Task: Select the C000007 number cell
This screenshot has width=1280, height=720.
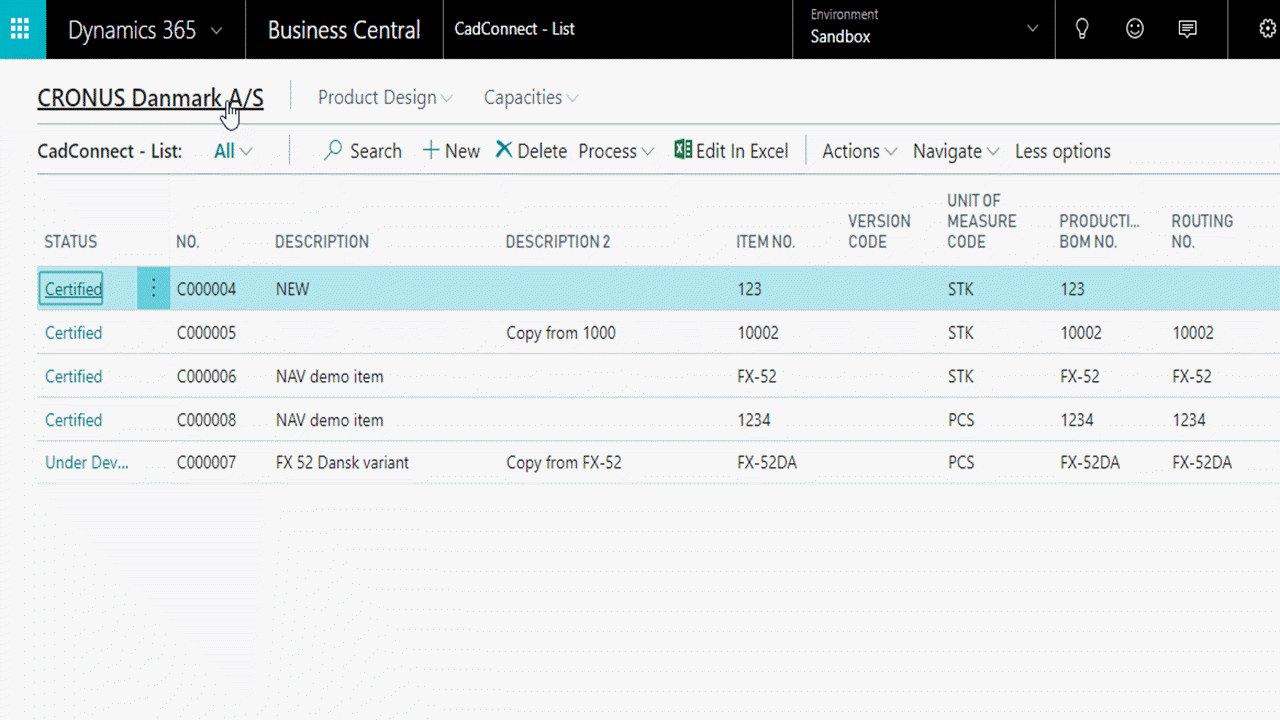Action: click(x=207, y=463)
